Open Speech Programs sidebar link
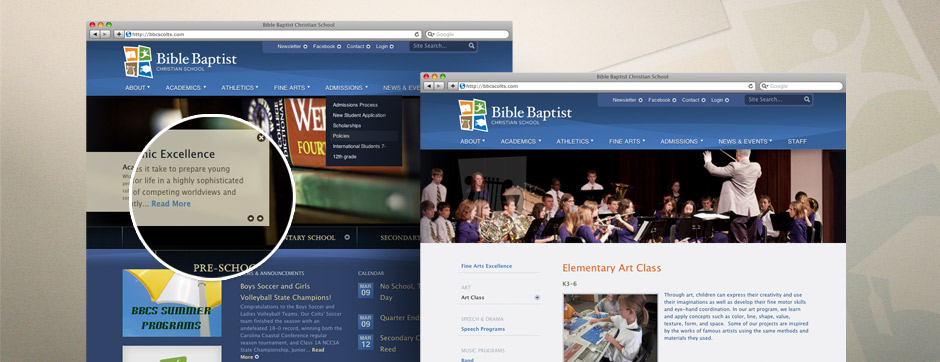This screenshot has height=362, width=940. [x=483, y=329]
